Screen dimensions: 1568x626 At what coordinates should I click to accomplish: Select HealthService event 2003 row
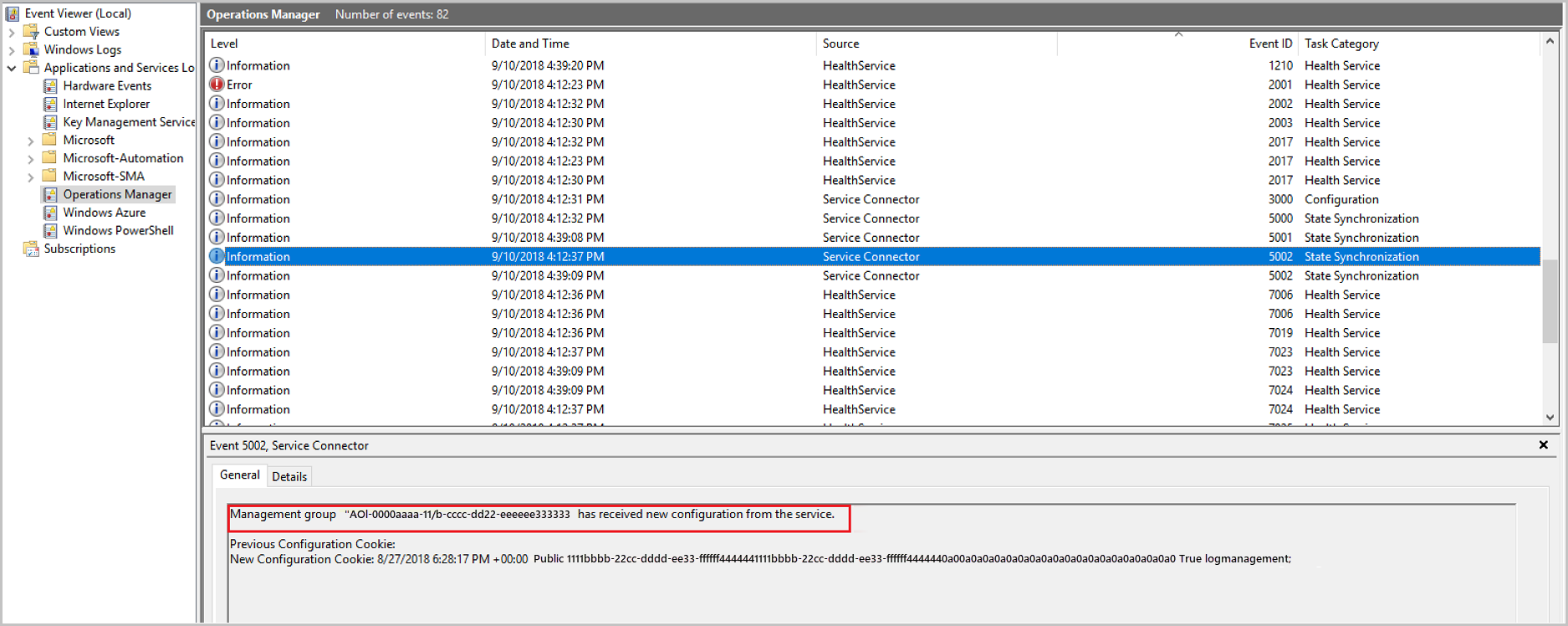coord(873,123)
